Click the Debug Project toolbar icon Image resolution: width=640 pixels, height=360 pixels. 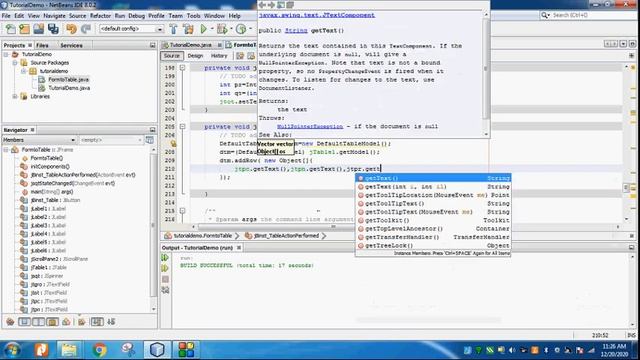click(x=222, y=29)
